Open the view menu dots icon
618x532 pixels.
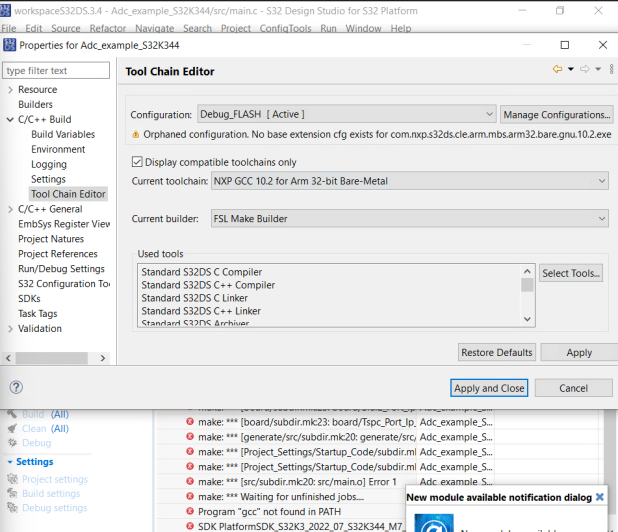(611, 69)
